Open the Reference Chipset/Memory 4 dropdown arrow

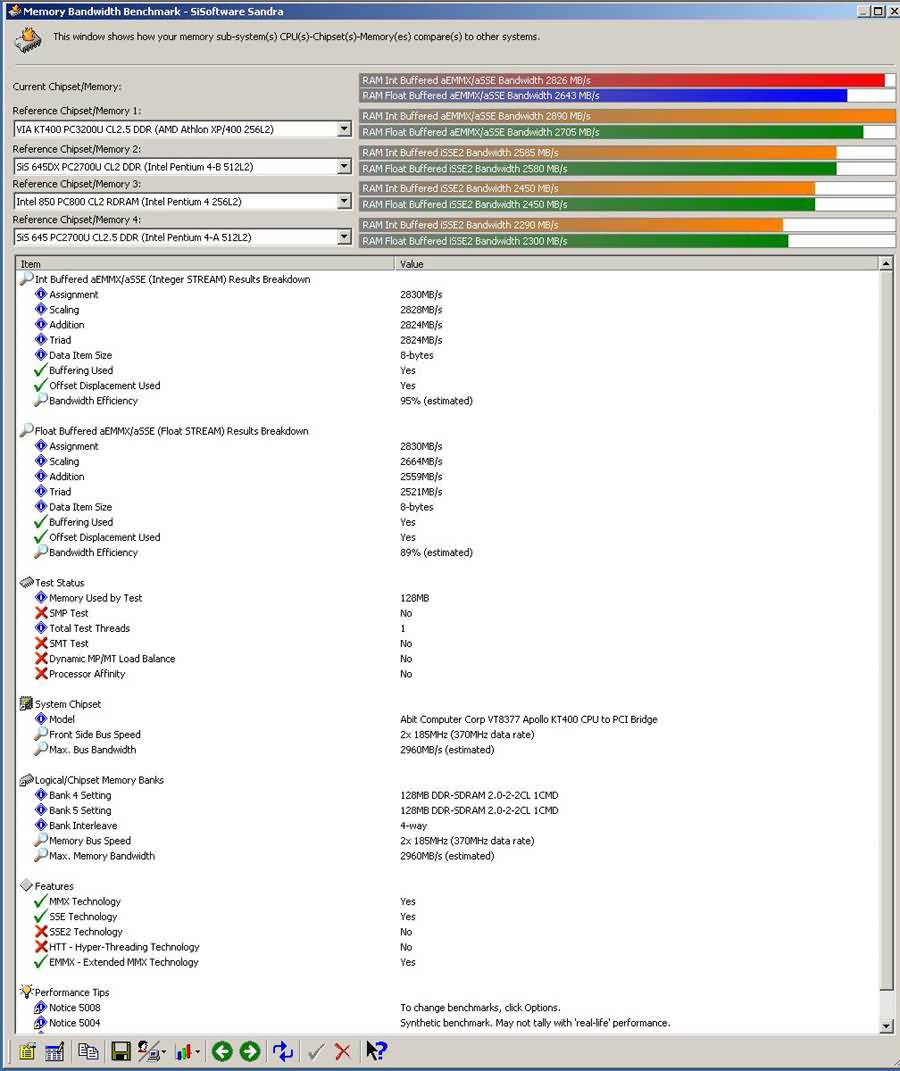(x=344, y=238)
